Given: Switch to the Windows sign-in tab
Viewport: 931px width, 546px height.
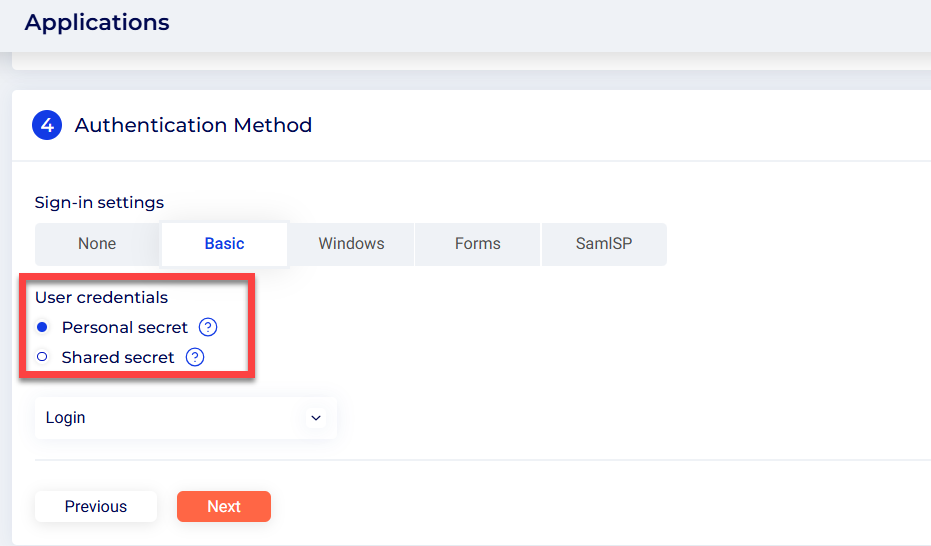Looking at the screenshot, I should pos(351,244).
